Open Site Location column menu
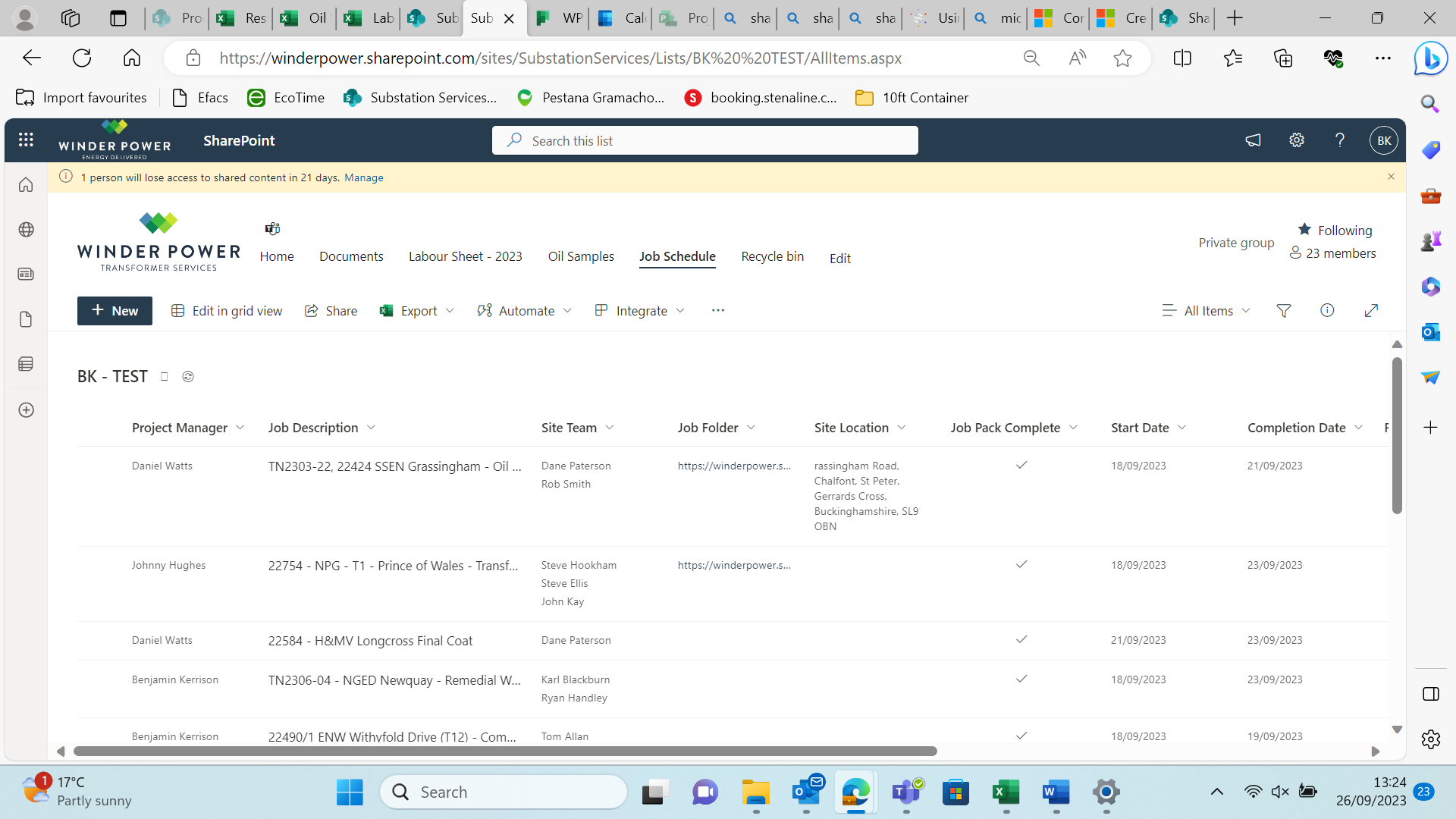 click(x=902, y=428)
